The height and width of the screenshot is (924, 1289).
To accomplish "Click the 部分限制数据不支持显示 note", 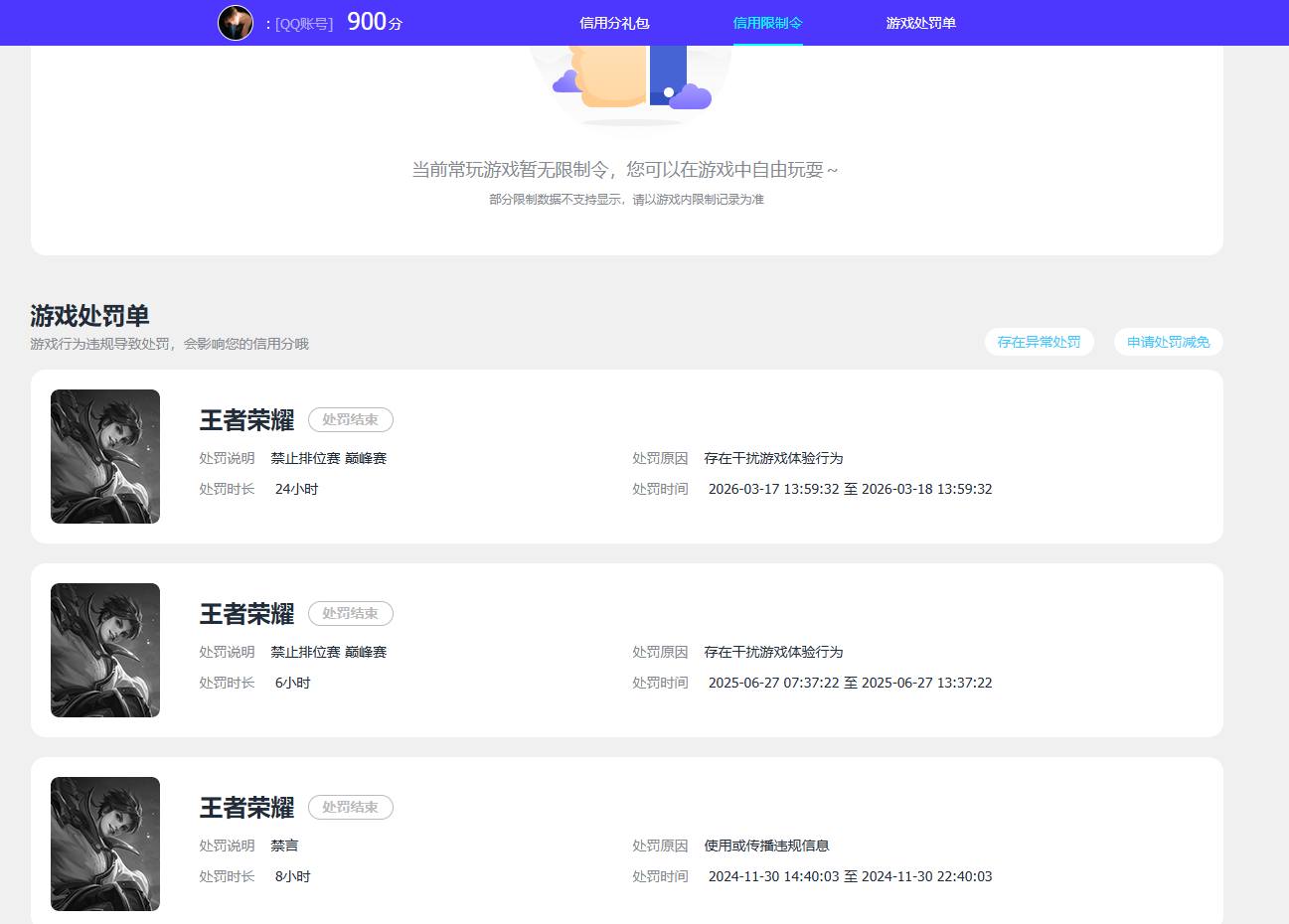I will click(x=626, y=200).
